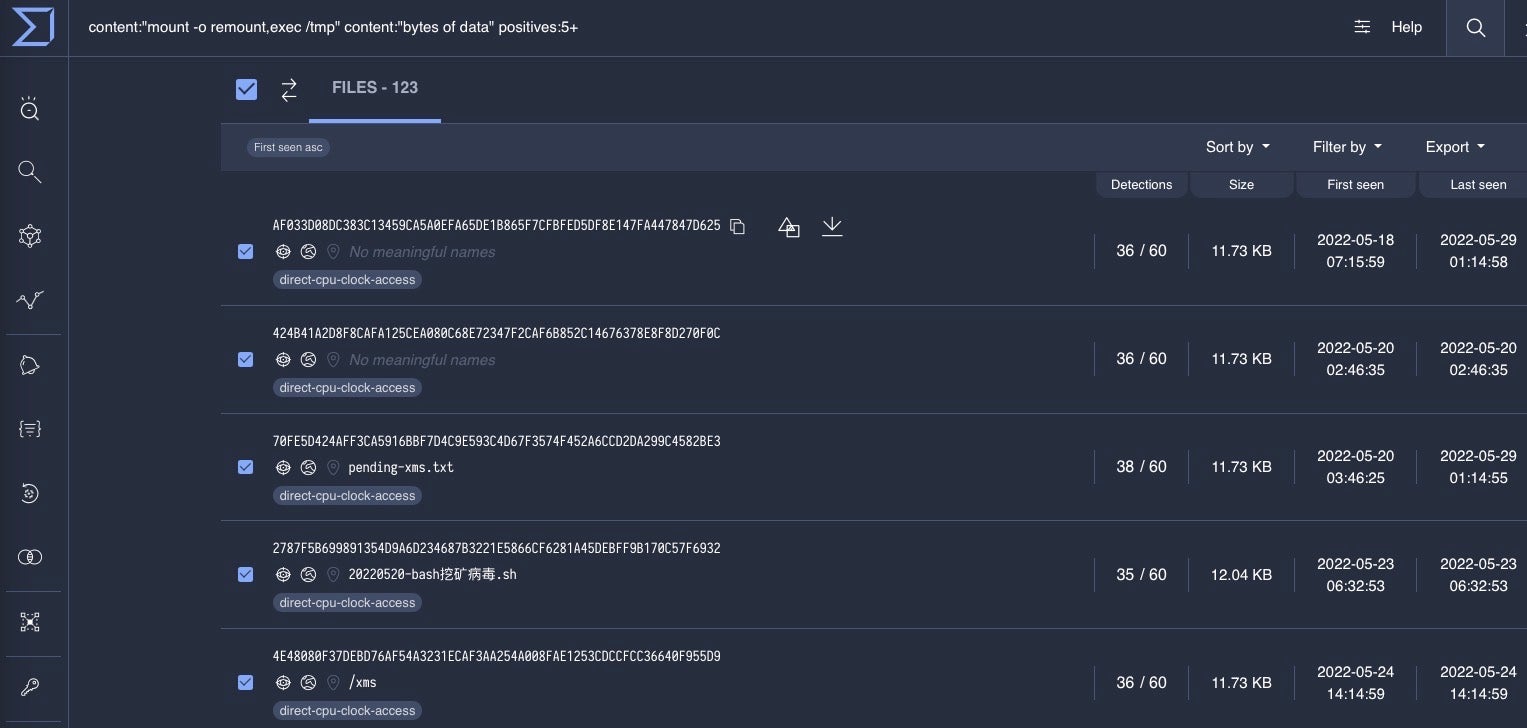Click the magnifying glass search button in header
The image size is (1527, 728).
(x=1475, y=28)
